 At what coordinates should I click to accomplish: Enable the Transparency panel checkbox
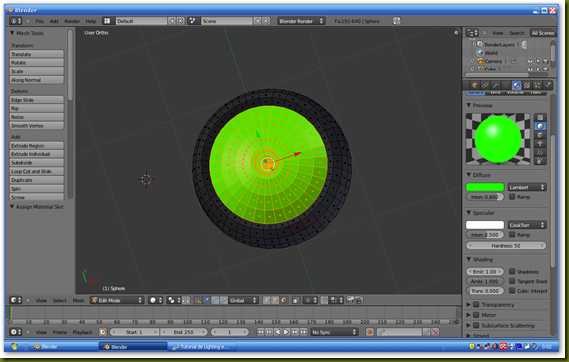(x=476, y=304)
